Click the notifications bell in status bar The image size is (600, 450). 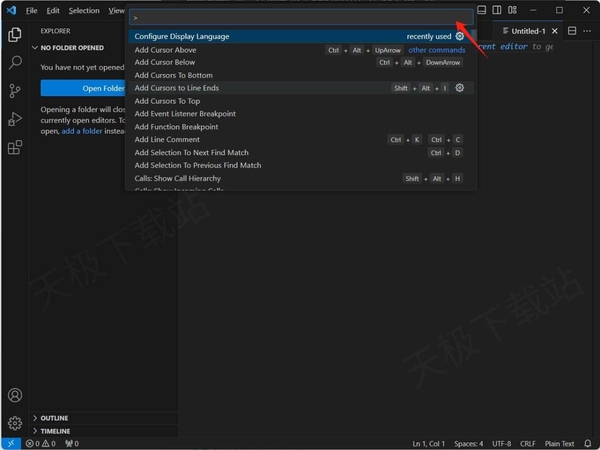tap(588, 443)
